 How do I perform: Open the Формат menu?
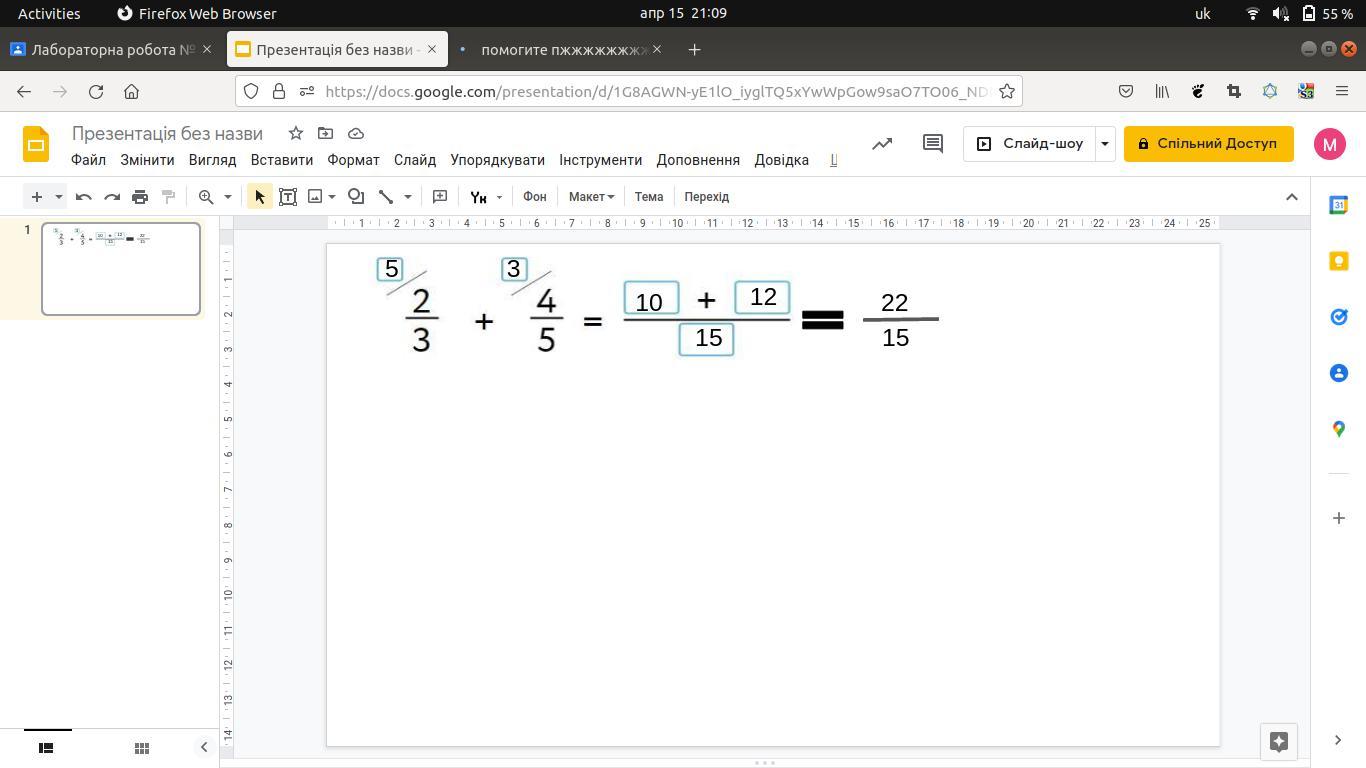[x=353, y=160]
